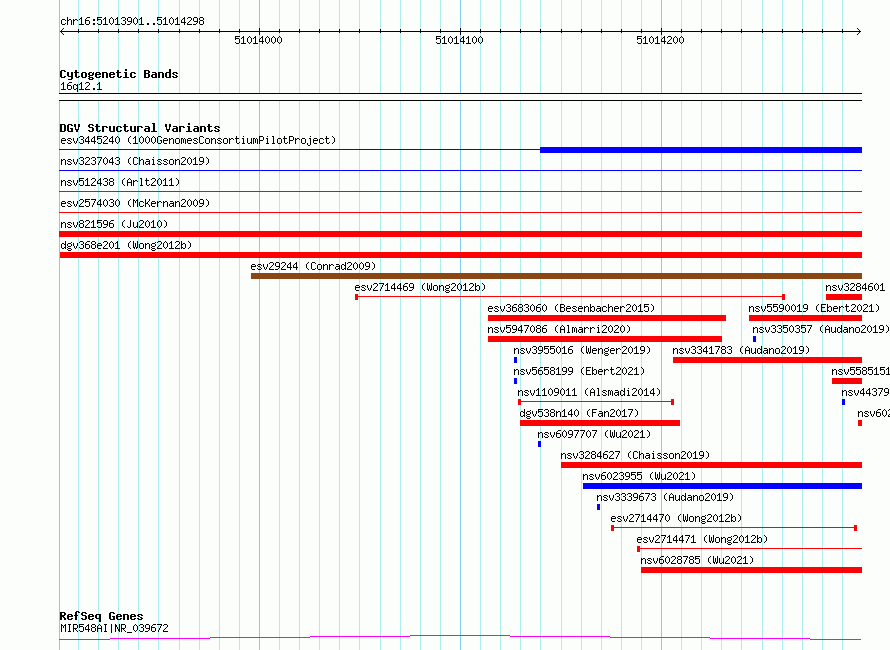Click the dgv538n140 red variant bar
This screenshot has width=890, height=650.
tap(600, 423)
